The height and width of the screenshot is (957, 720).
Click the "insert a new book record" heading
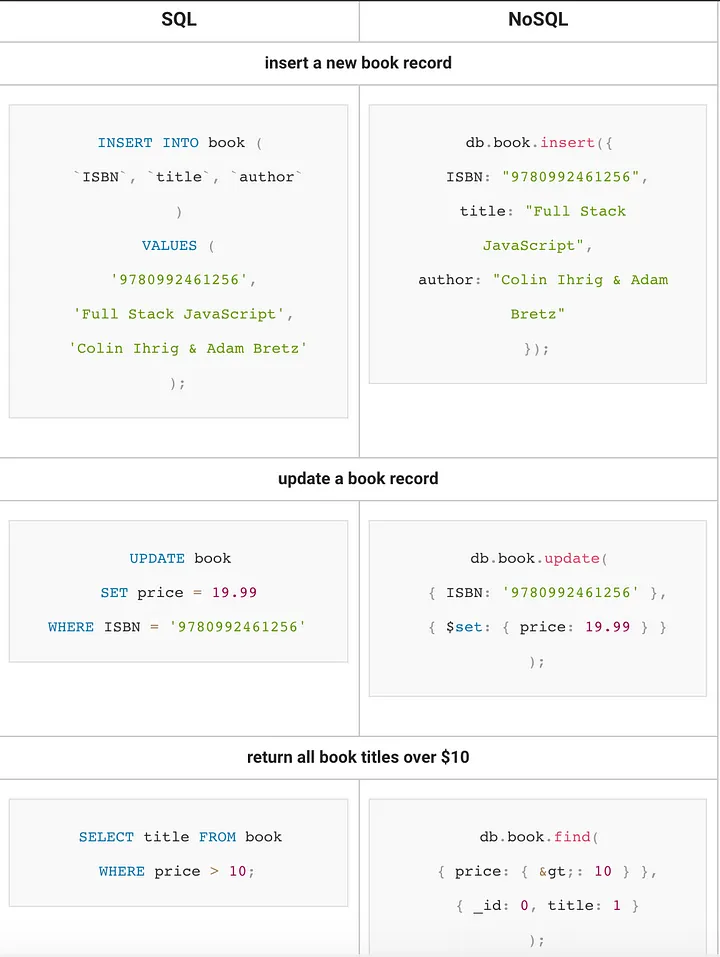358,63
